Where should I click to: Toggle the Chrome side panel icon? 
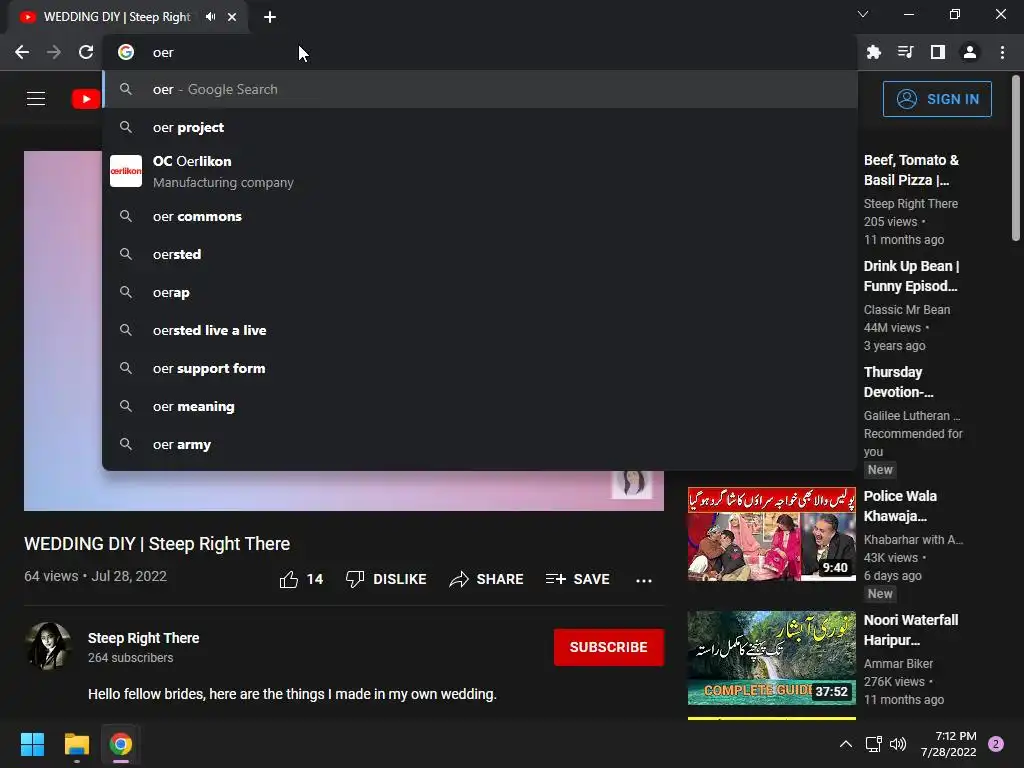point(938,52)
